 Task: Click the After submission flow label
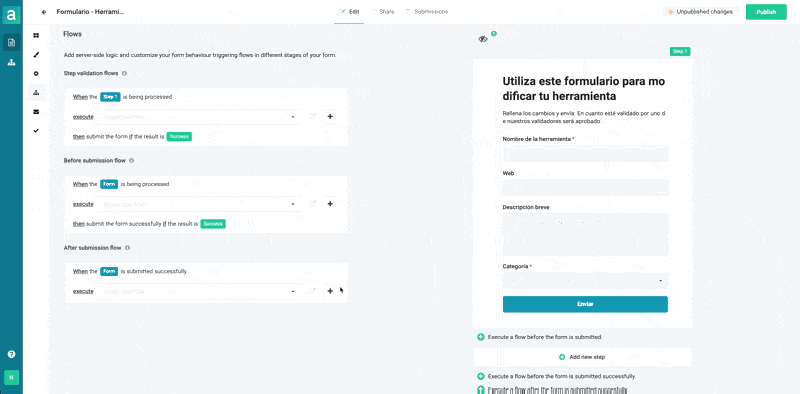coord(92,248)
